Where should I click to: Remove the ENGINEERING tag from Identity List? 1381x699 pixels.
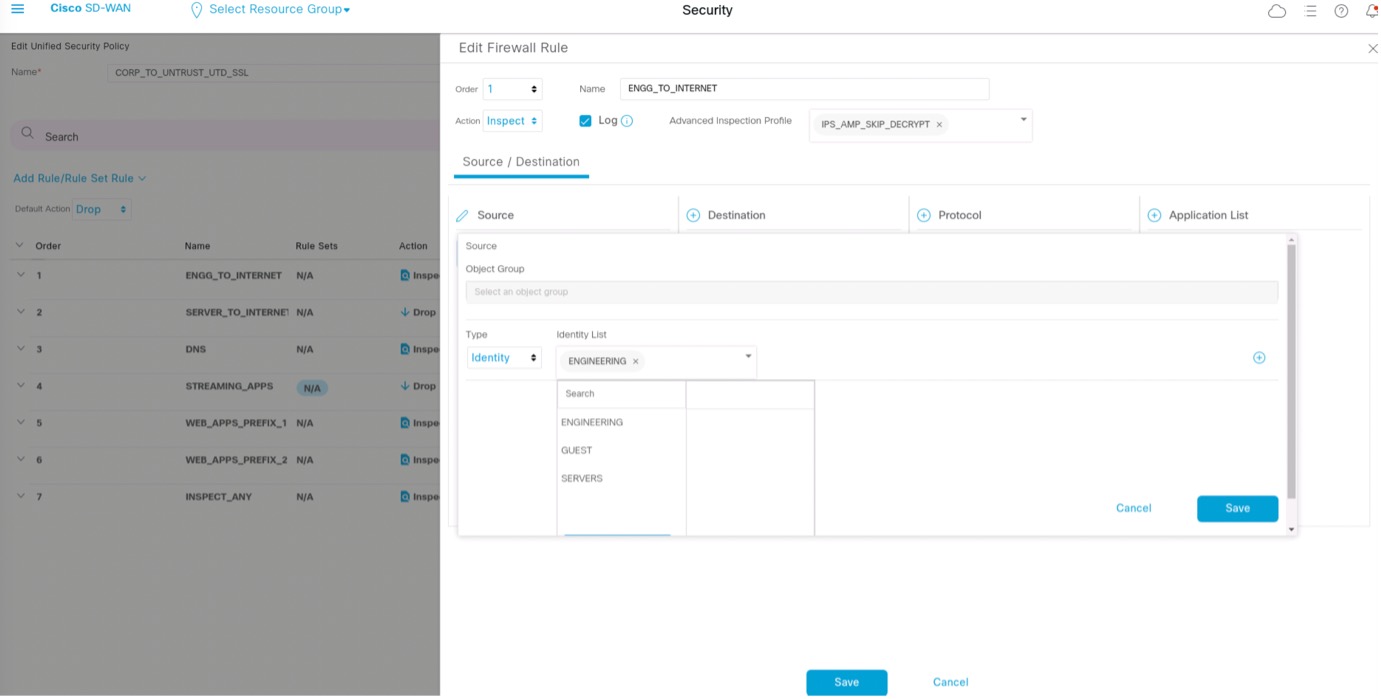click(634, 362)
